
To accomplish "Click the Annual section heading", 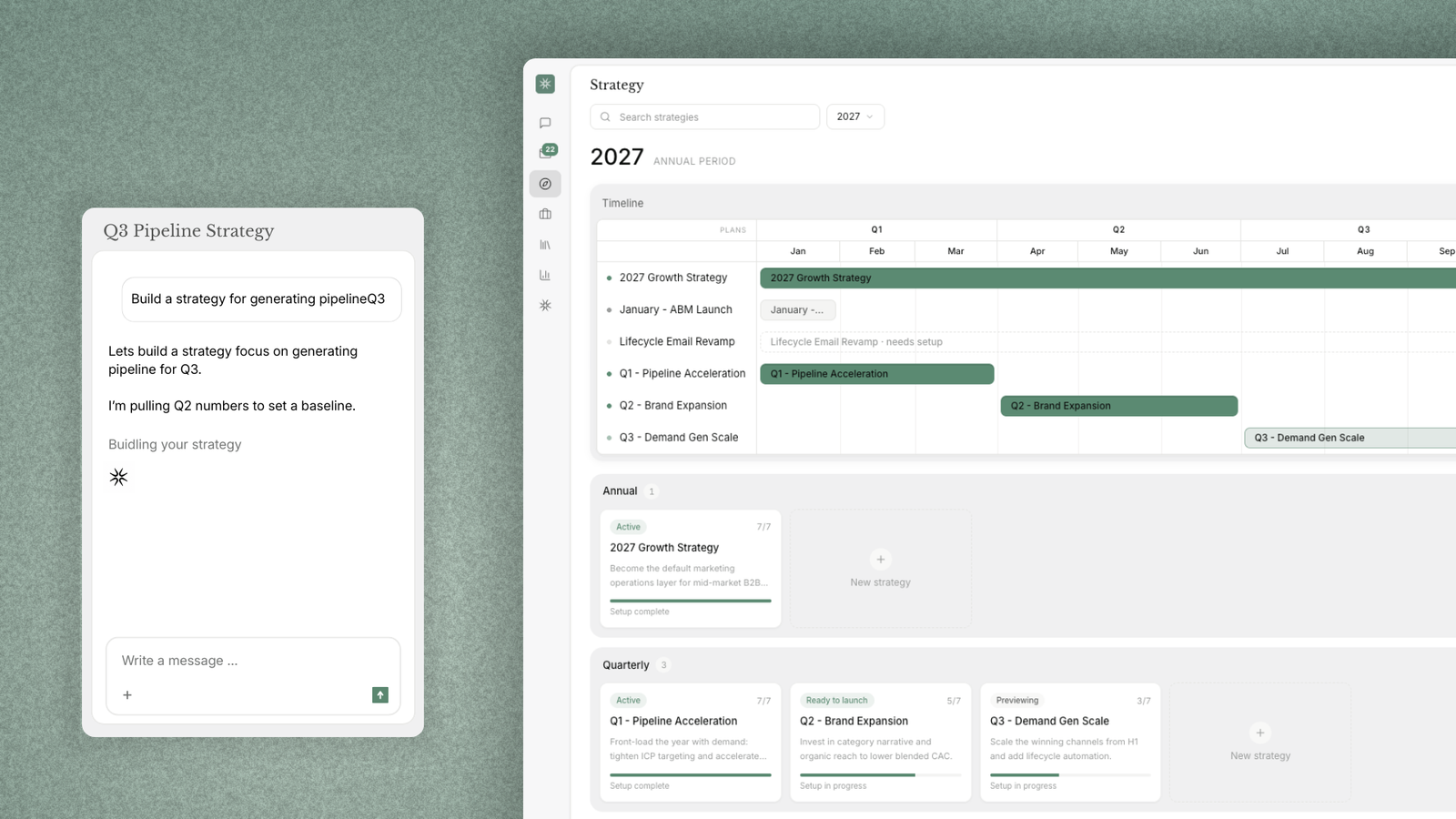I will [x=620, y=491].
